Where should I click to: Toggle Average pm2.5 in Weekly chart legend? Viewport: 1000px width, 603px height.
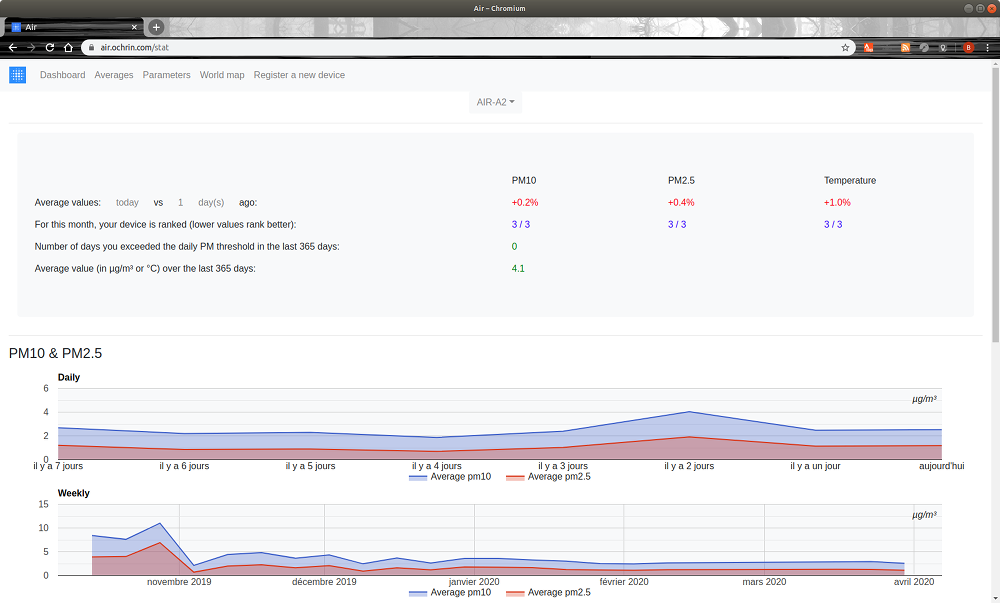pyautogui.click(x=548, y=593)
